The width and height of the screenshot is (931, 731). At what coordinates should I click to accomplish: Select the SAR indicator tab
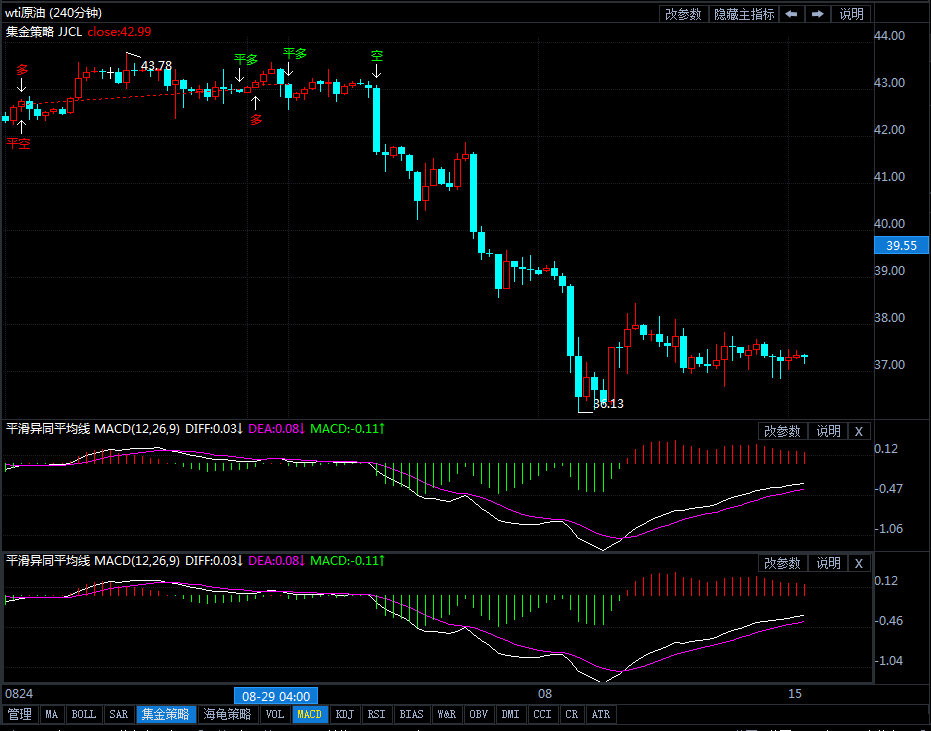(118, 714)
